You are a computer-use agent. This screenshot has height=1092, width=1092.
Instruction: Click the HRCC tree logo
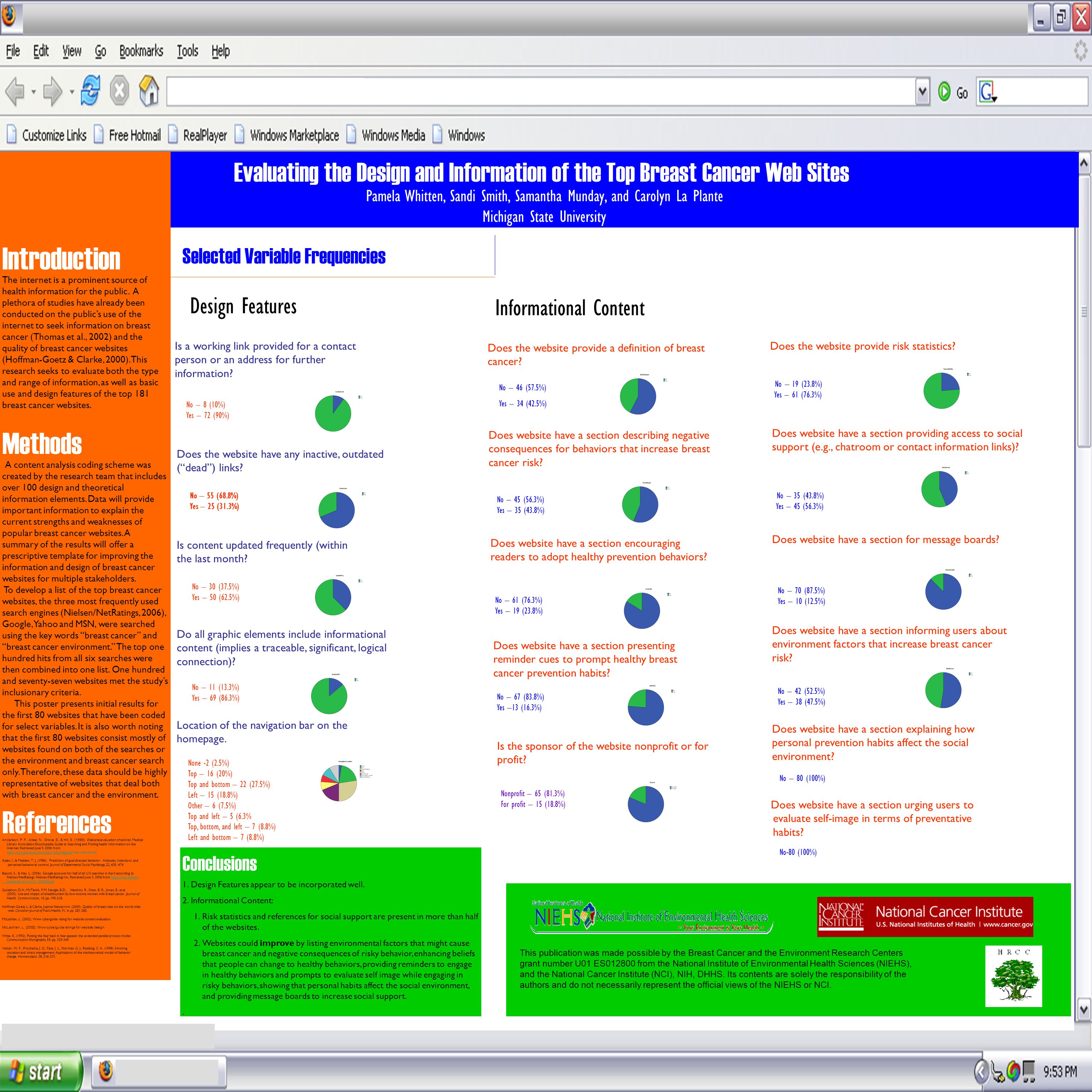1013,976
